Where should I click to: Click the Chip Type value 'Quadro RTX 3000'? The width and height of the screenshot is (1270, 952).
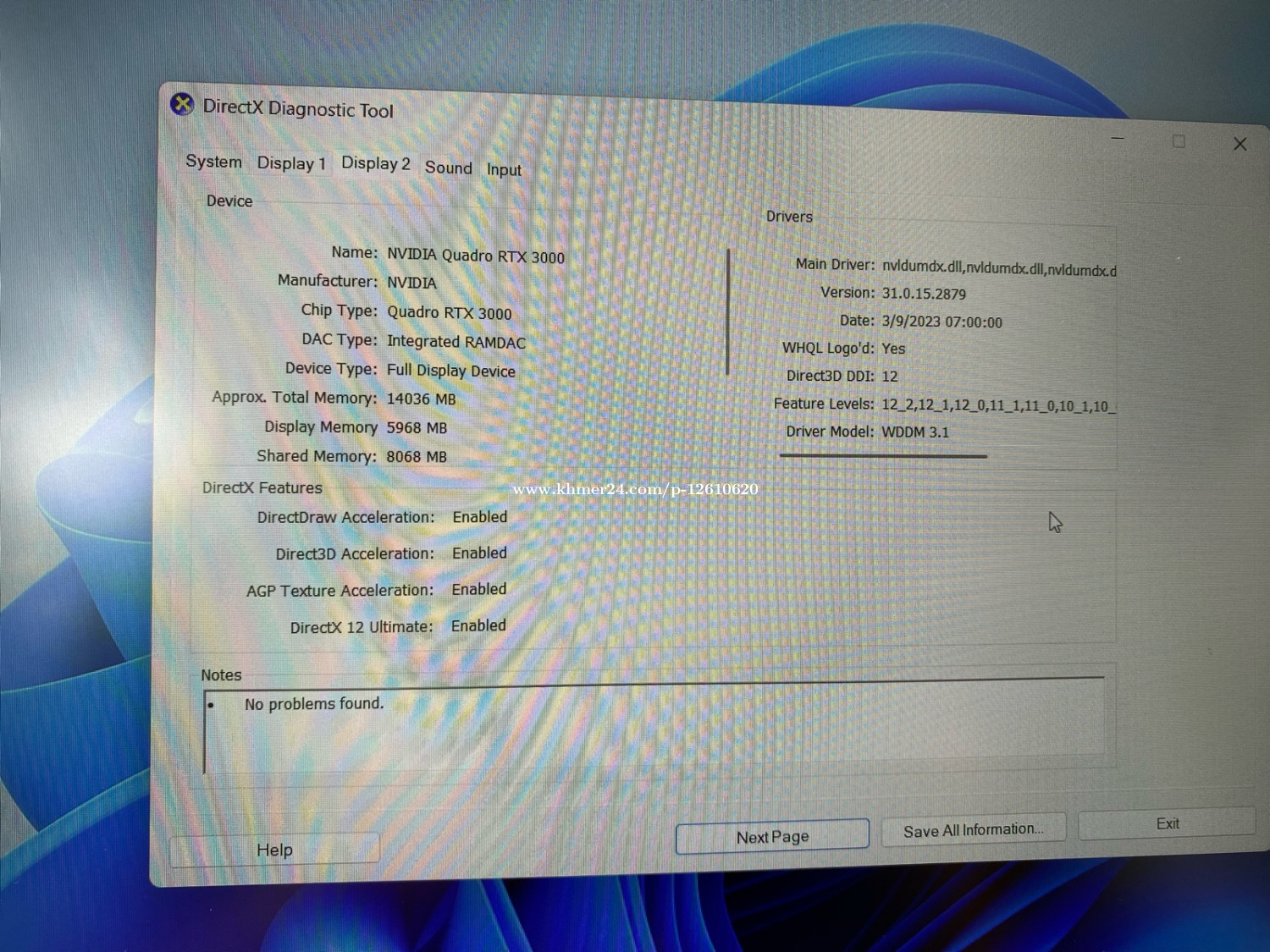coord(450,312)
